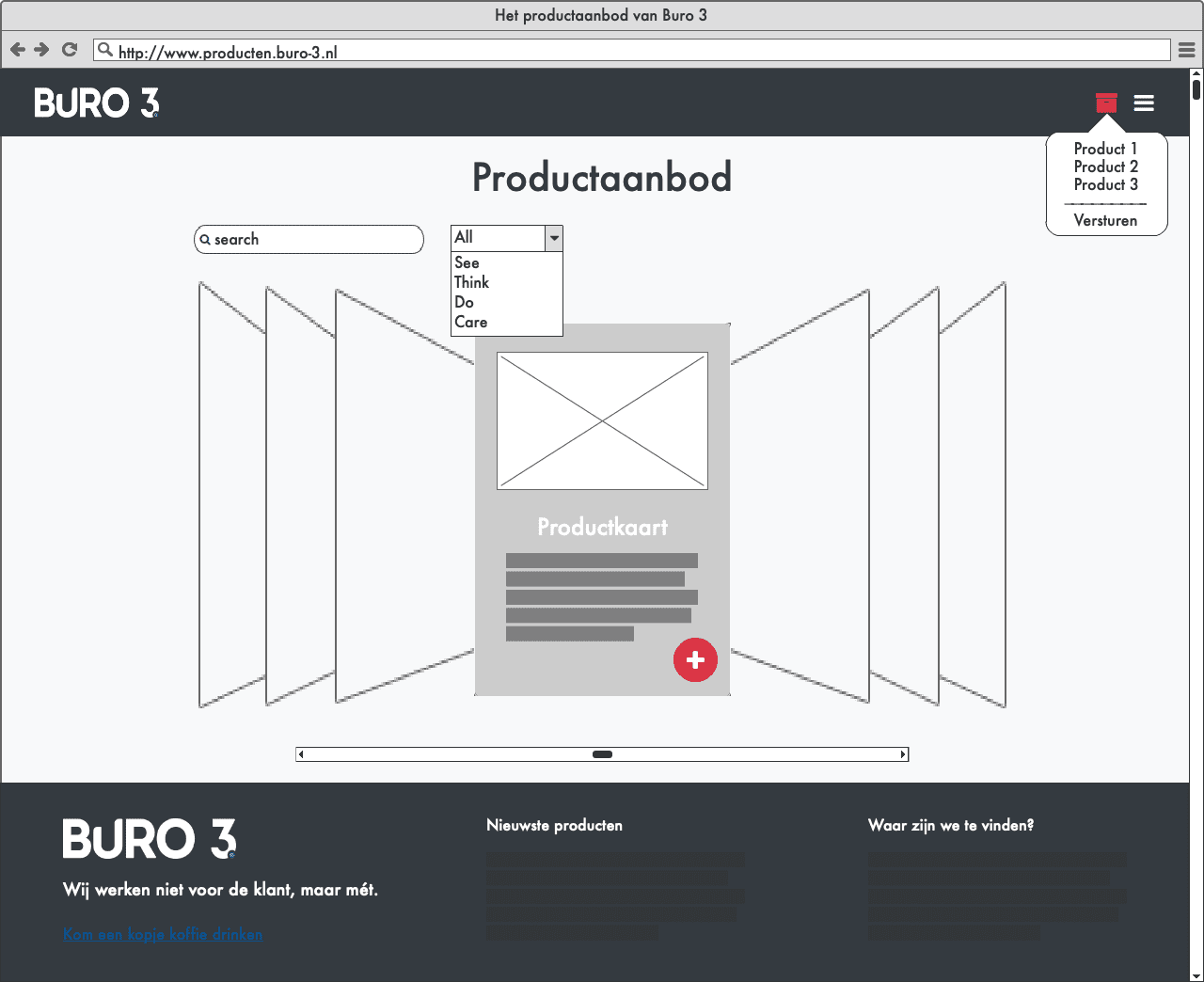Screen dimensions: 1204x982
Task: Click the Buro 3 header logo
Action: coord(97,103)
